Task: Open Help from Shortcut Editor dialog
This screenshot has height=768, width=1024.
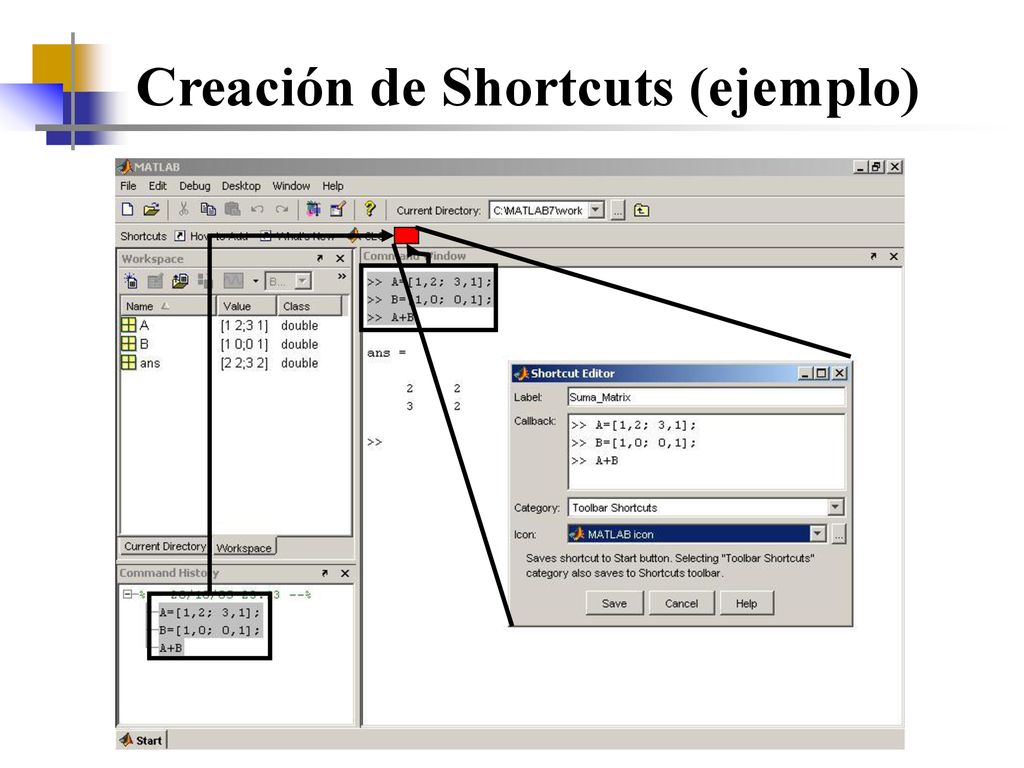Action: [x=746, y=603]
